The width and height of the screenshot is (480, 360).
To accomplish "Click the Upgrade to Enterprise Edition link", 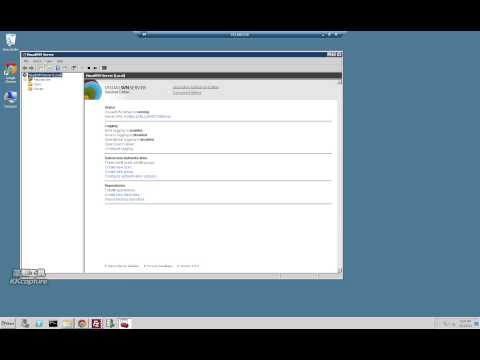I will [196, 87].
